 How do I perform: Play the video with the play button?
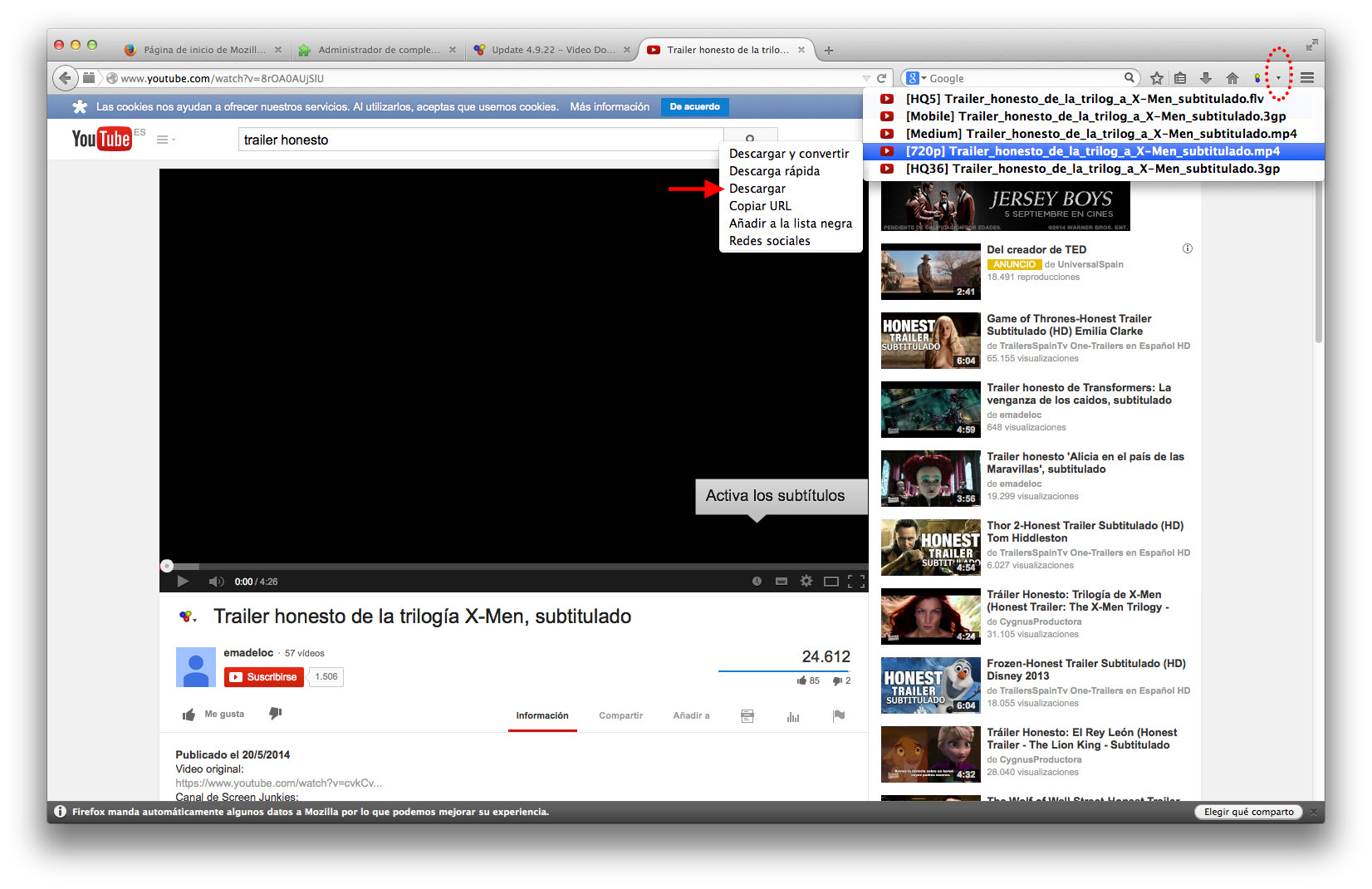(x=183, y=582)
